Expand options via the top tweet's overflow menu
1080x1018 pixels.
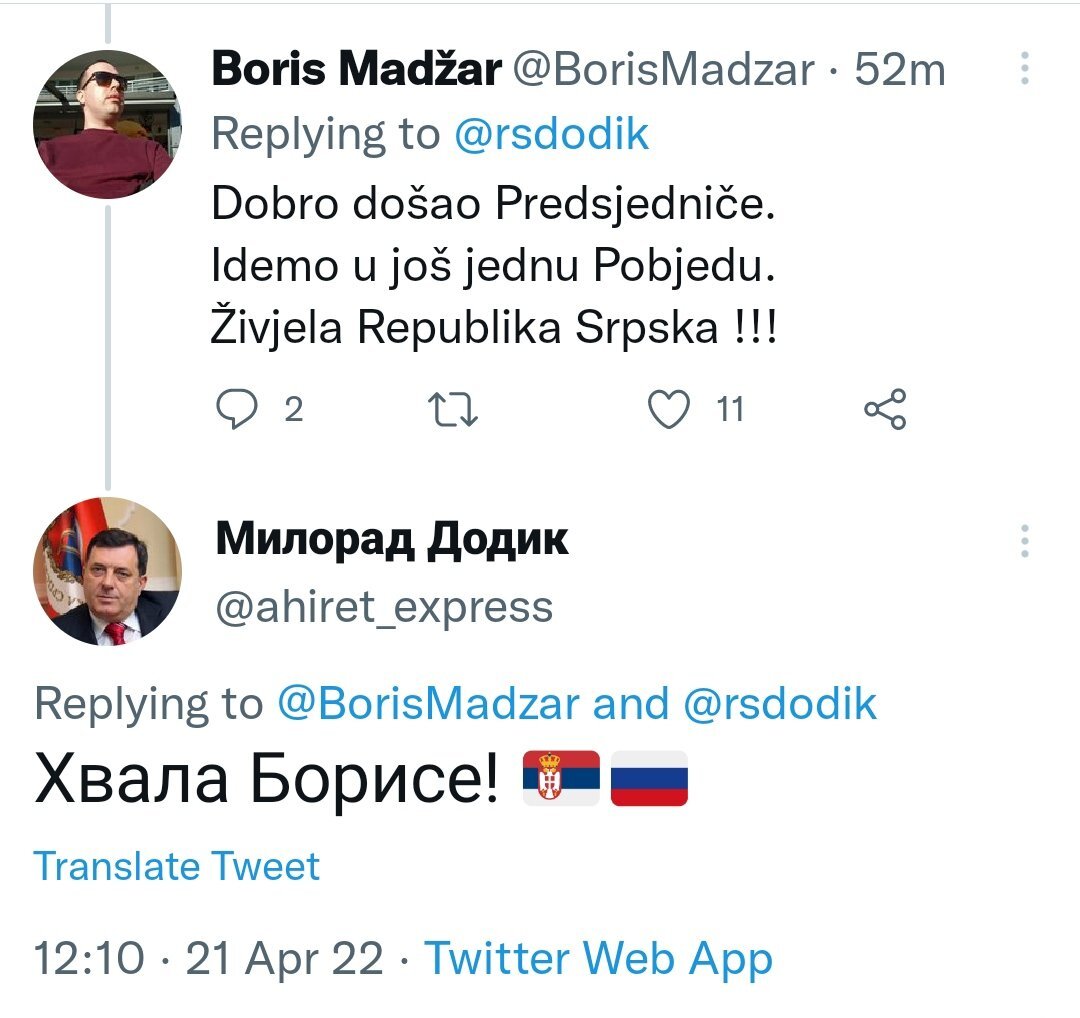[1022, 67]
